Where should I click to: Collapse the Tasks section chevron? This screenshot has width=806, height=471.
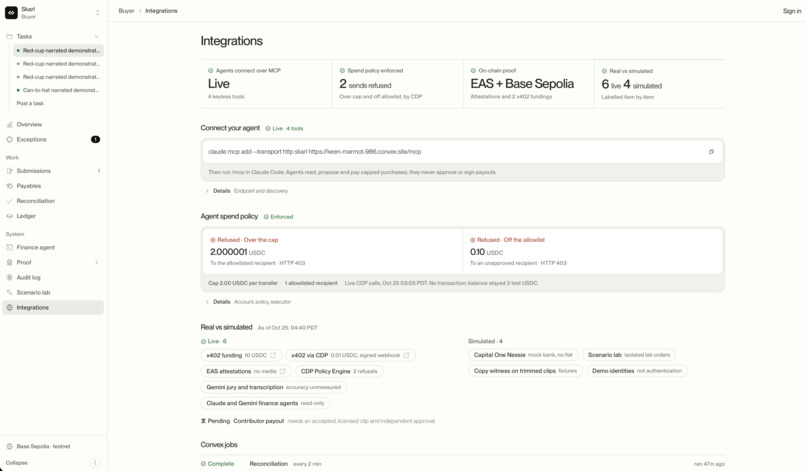96,37
